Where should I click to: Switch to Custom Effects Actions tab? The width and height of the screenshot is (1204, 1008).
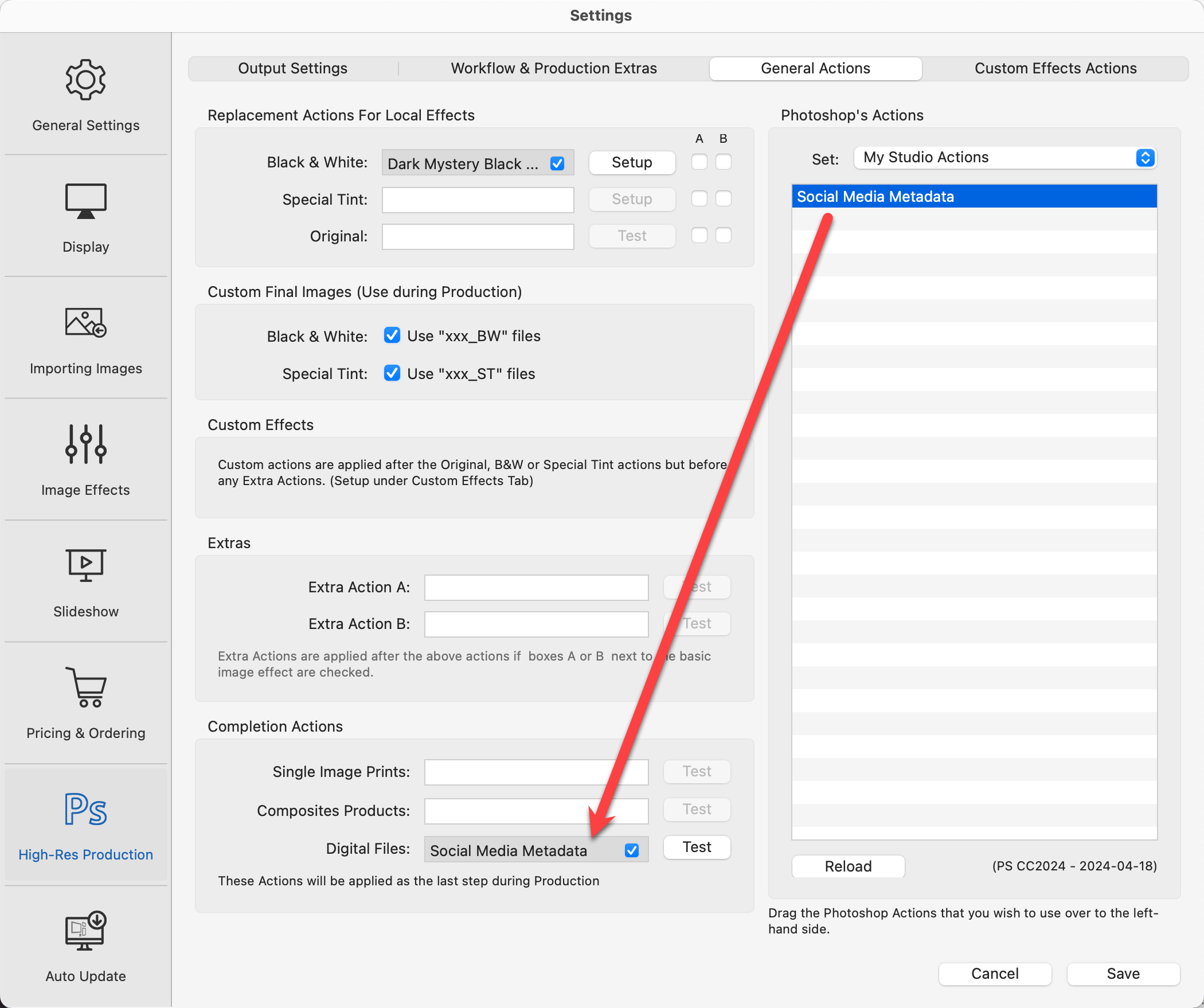1055,68
